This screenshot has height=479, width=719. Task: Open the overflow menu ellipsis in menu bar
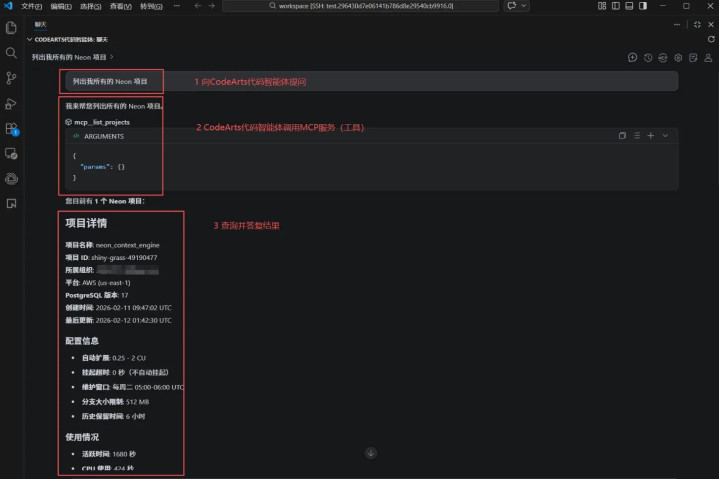pyautogui.click(x=177, y=6)
